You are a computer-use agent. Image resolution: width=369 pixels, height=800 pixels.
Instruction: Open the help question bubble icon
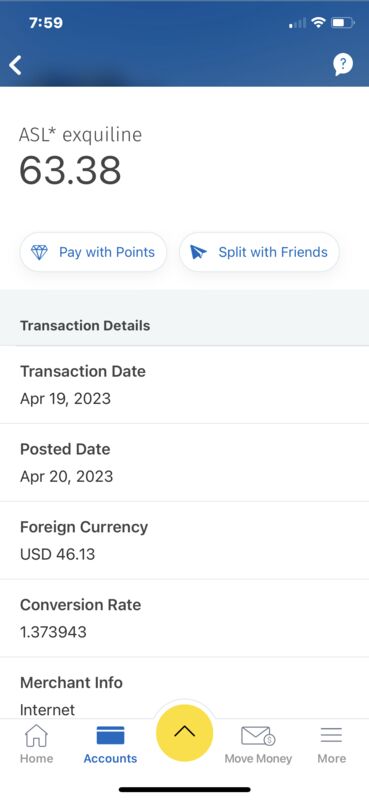click(343, 65)
